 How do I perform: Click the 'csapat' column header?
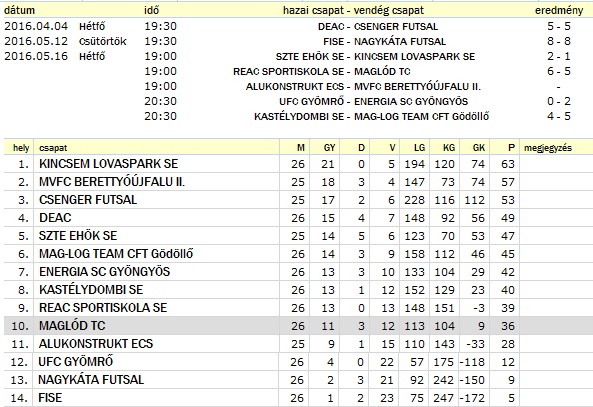[53, 148]
